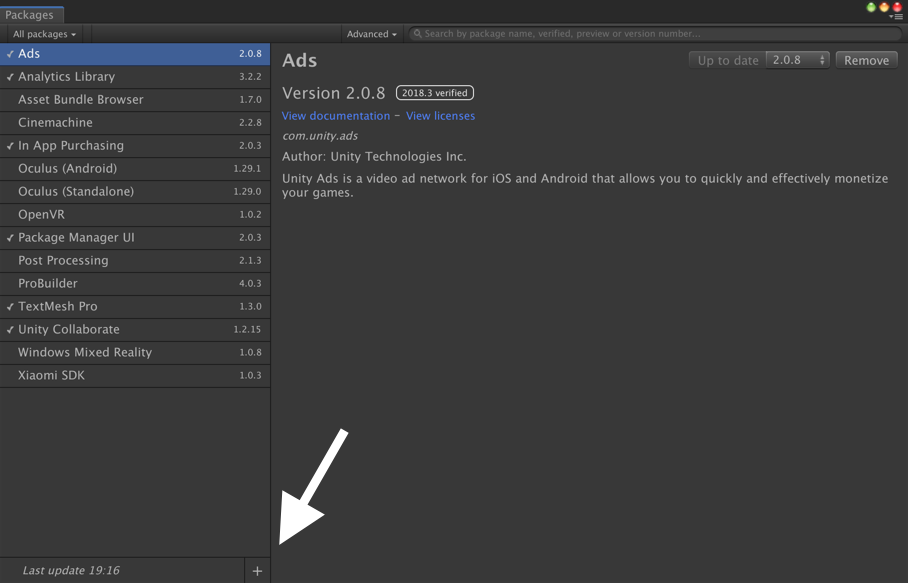Select the Post Processing package
Viewport: 908px width, 583px height.
tap(135, 261)
